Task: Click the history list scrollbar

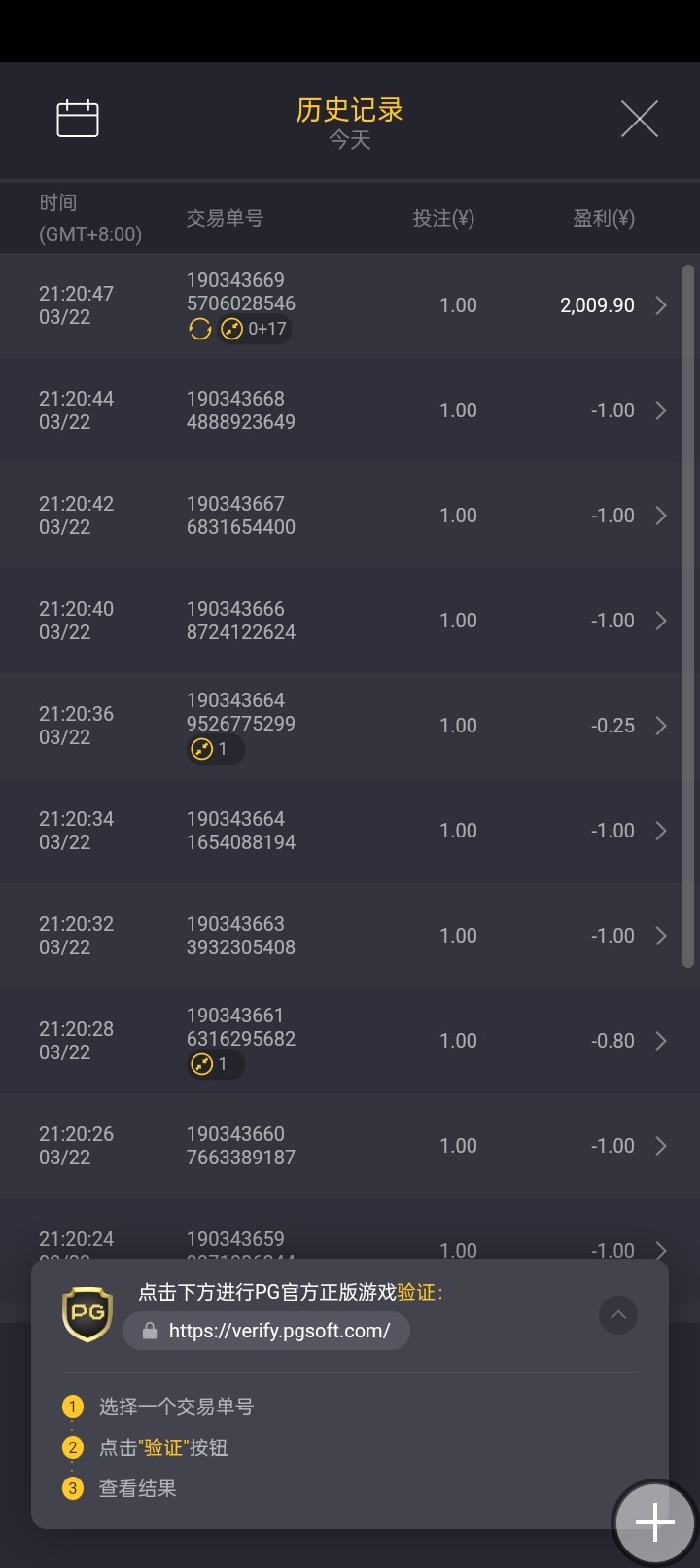Action: click(x=688, y=615)
